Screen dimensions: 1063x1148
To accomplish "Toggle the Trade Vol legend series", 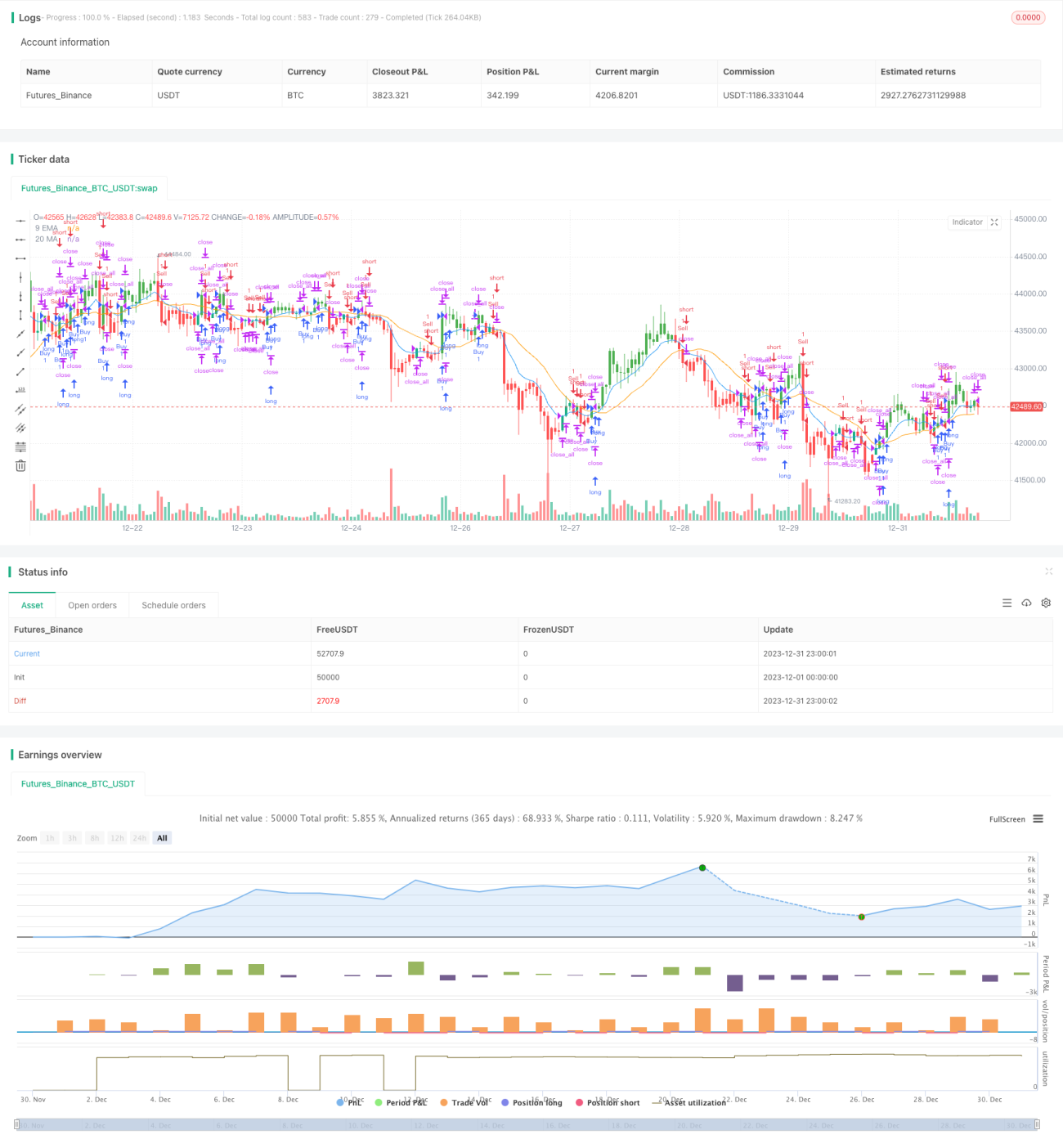I will click(464, 1102).
